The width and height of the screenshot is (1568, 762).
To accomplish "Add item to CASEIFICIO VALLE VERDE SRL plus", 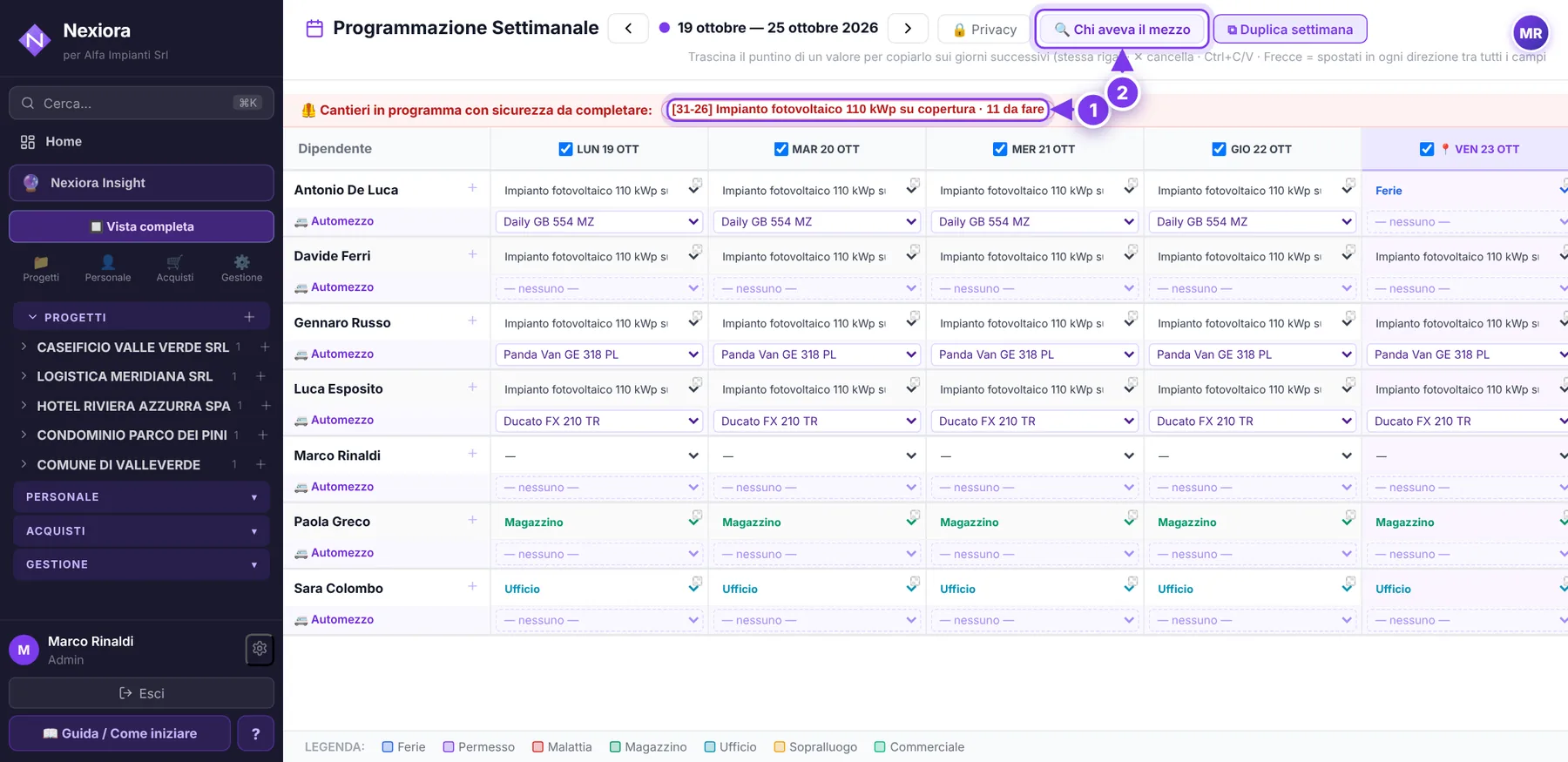I will pos(265,347).
